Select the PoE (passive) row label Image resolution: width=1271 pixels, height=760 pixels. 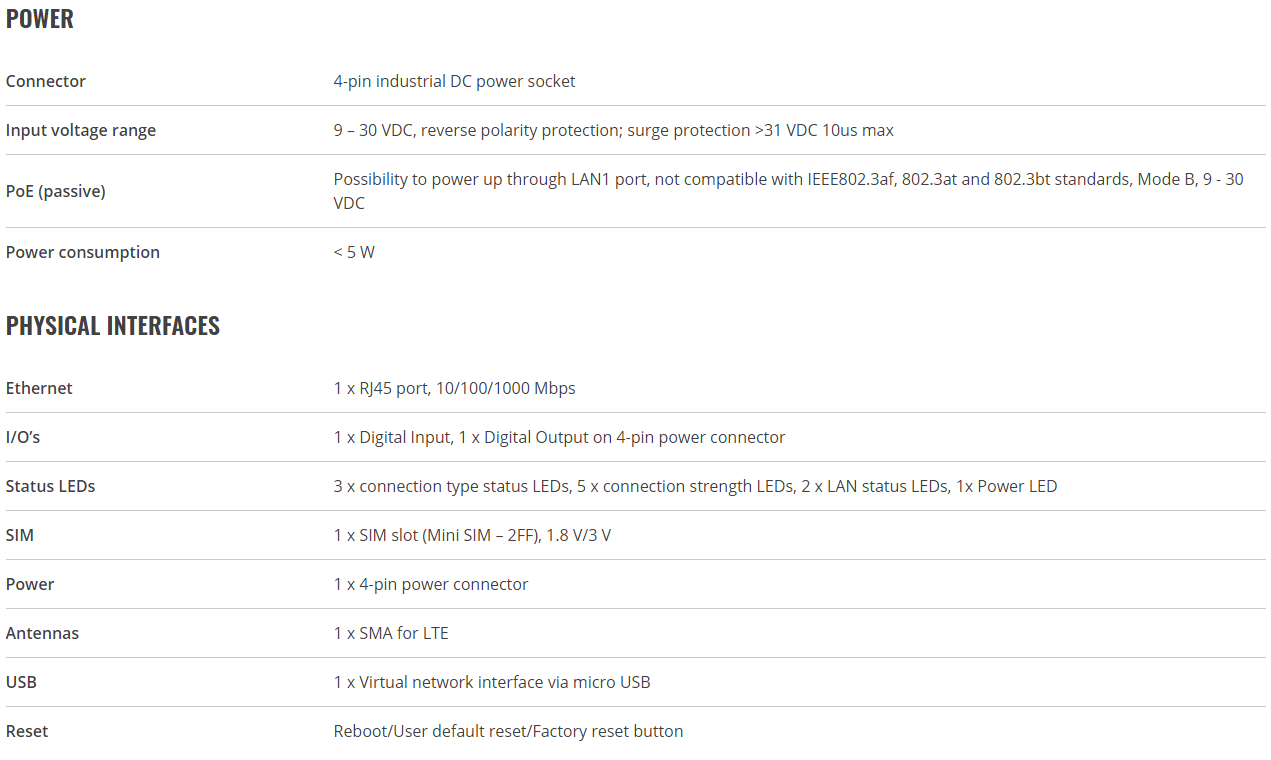click(x=56, y=191)
